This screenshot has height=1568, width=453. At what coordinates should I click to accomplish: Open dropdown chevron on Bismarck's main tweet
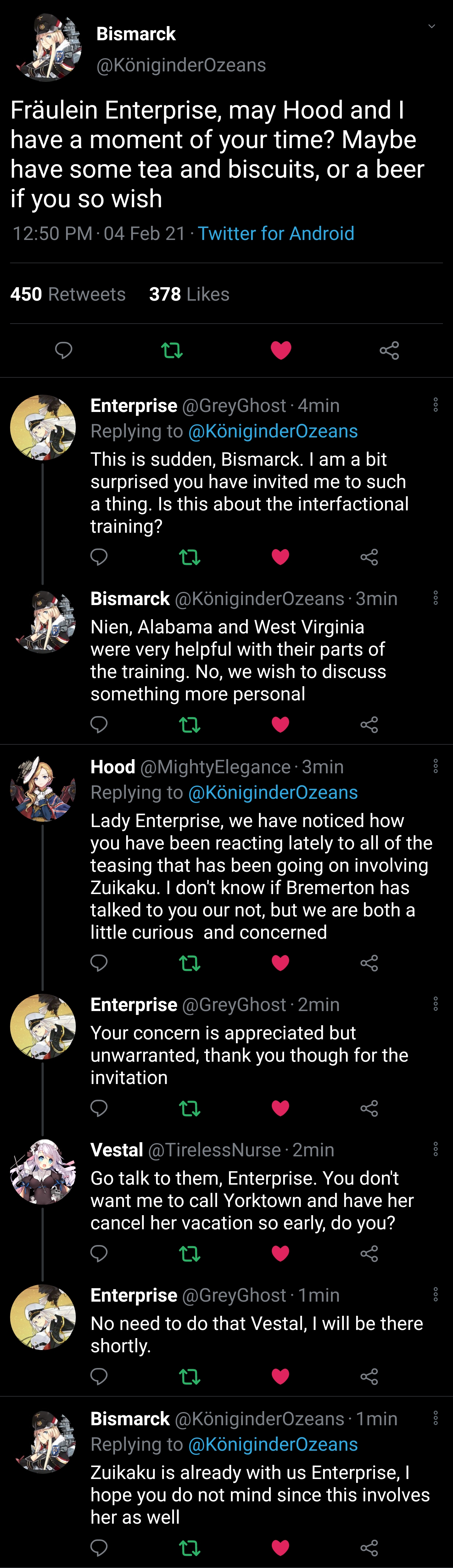432,26
